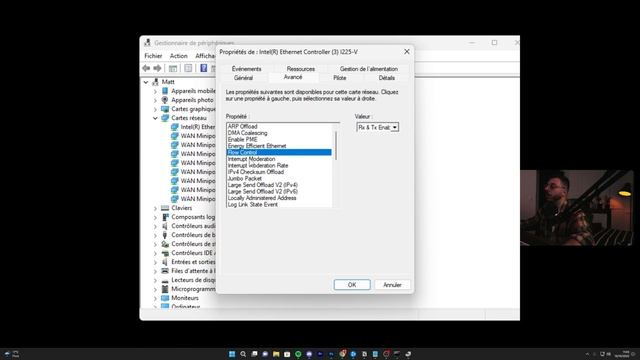Image resolution: width=640 pixels, height=360 pixels.
Task: Select ARP Offload in property list
Action: tap(242, 127)
